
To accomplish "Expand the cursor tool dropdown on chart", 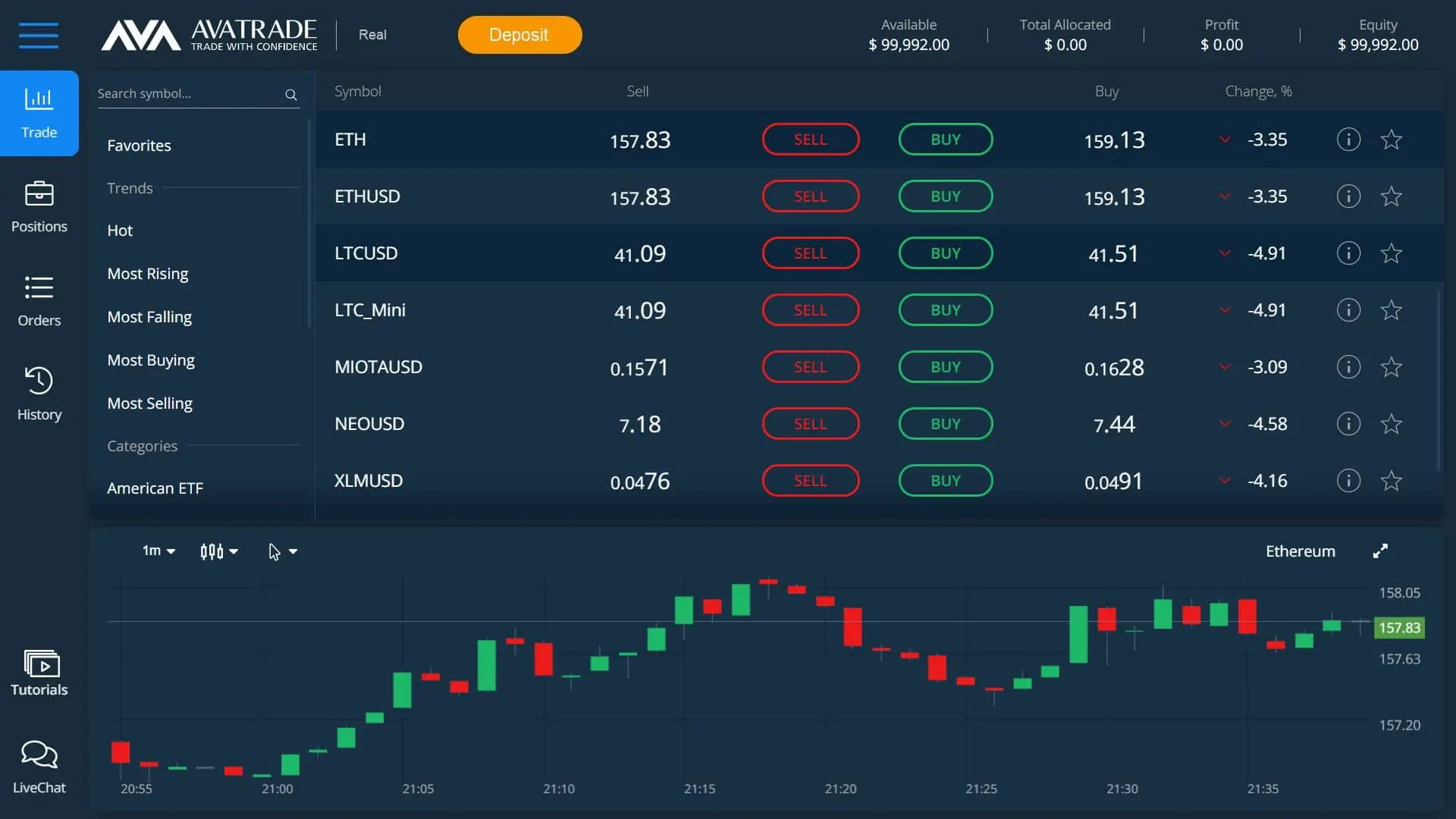I will coord(283,551).
